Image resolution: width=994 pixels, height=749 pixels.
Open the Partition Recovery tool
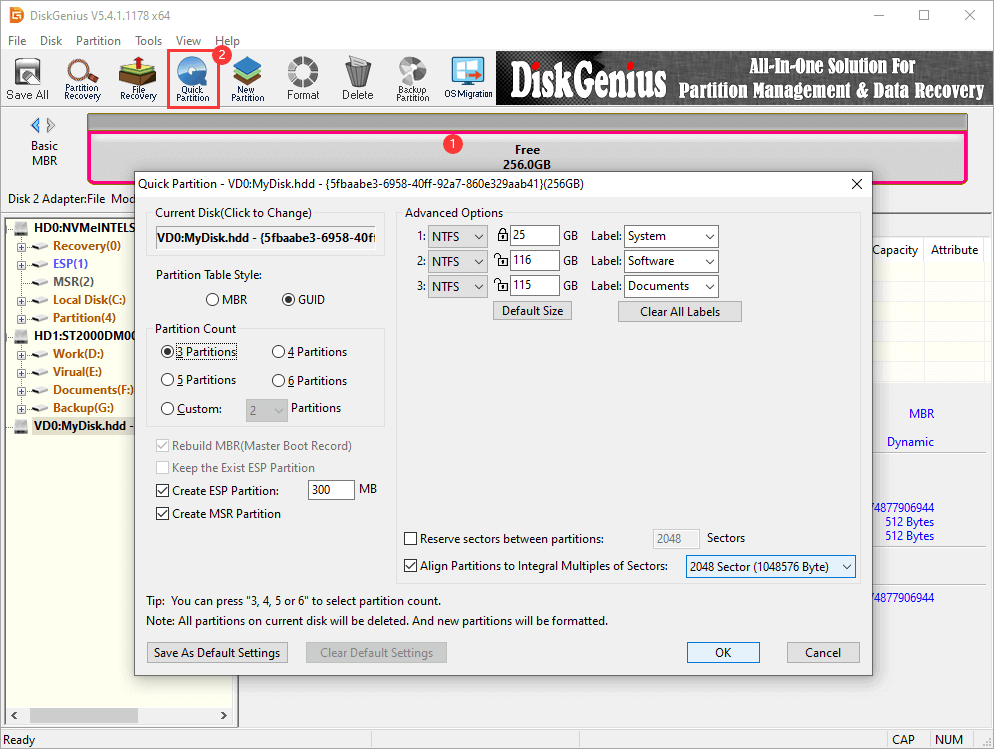coord(82,79)
